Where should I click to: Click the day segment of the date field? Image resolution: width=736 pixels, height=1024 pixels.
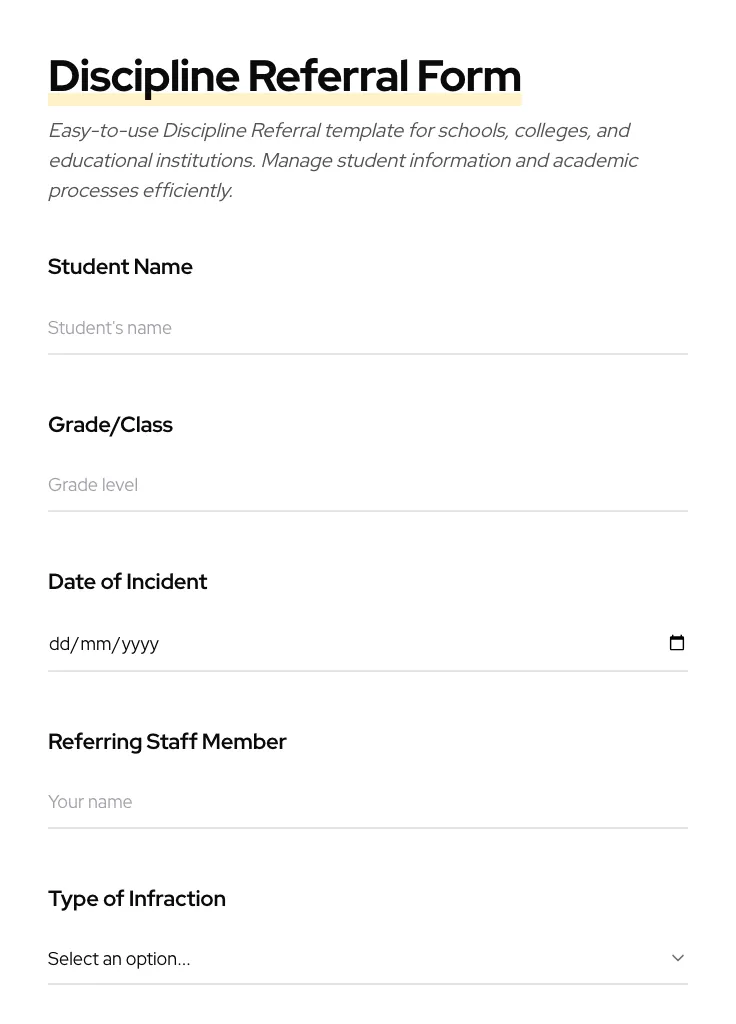pos(58,644)
